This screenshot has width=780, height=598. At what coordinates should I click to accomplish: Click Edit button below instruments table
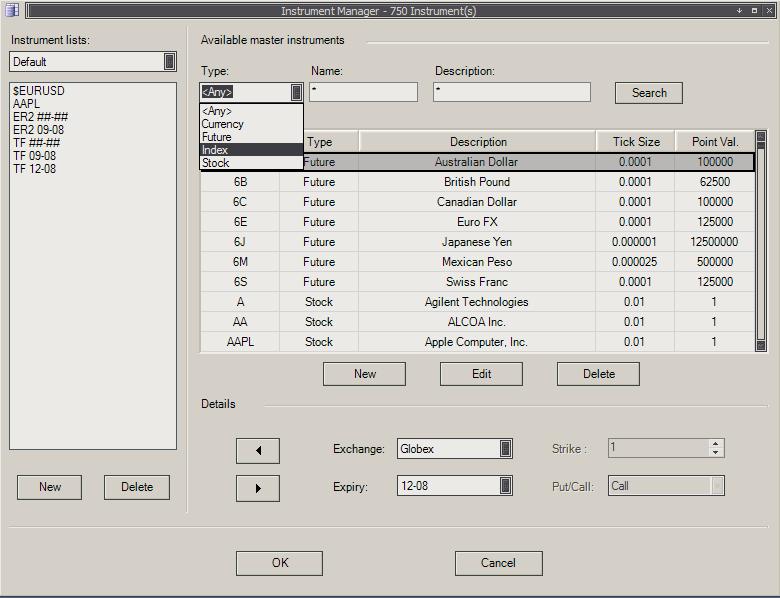click(x=481, y=374)
